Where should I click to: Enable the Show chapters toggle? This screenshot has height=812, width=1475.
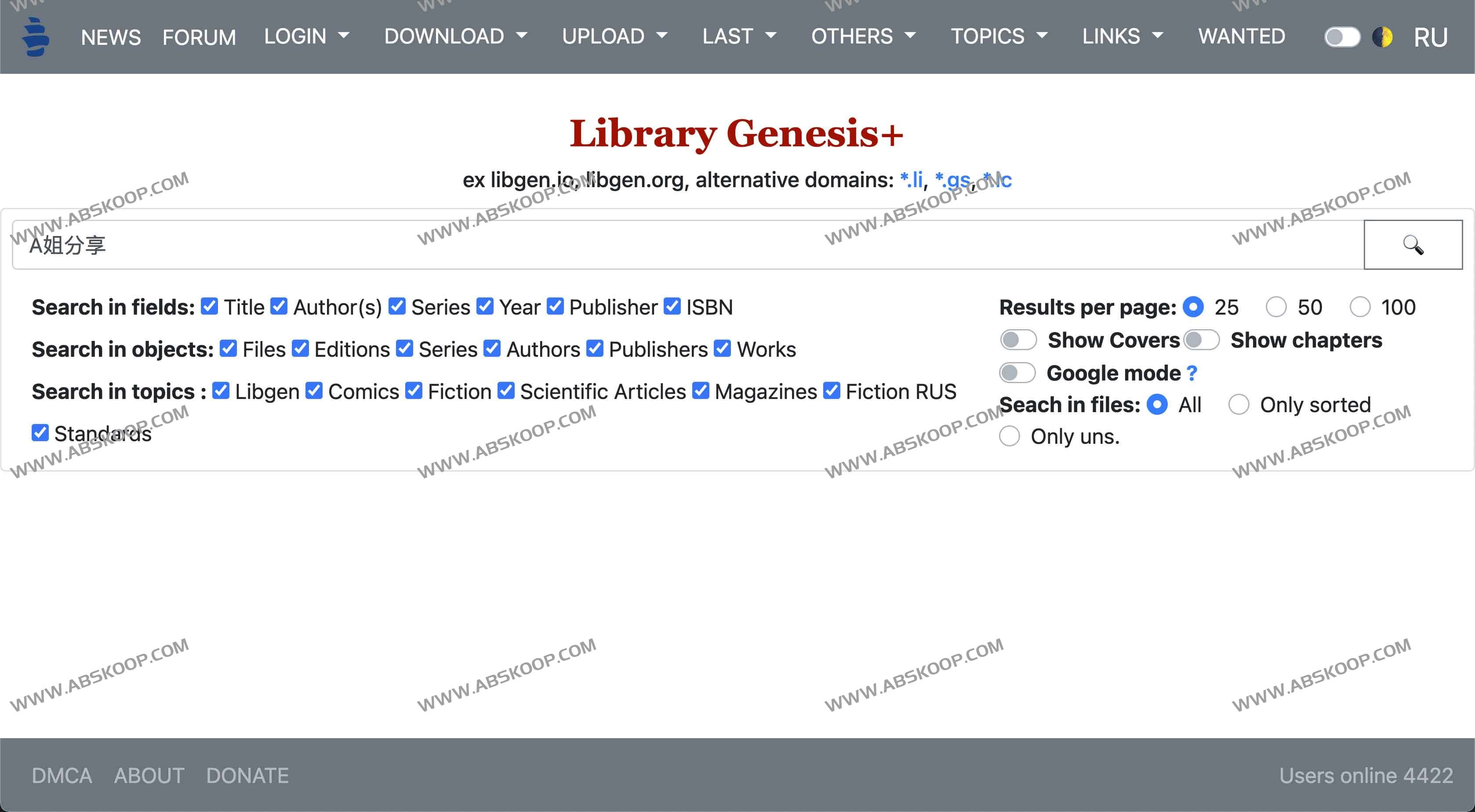coord(1202,340)
